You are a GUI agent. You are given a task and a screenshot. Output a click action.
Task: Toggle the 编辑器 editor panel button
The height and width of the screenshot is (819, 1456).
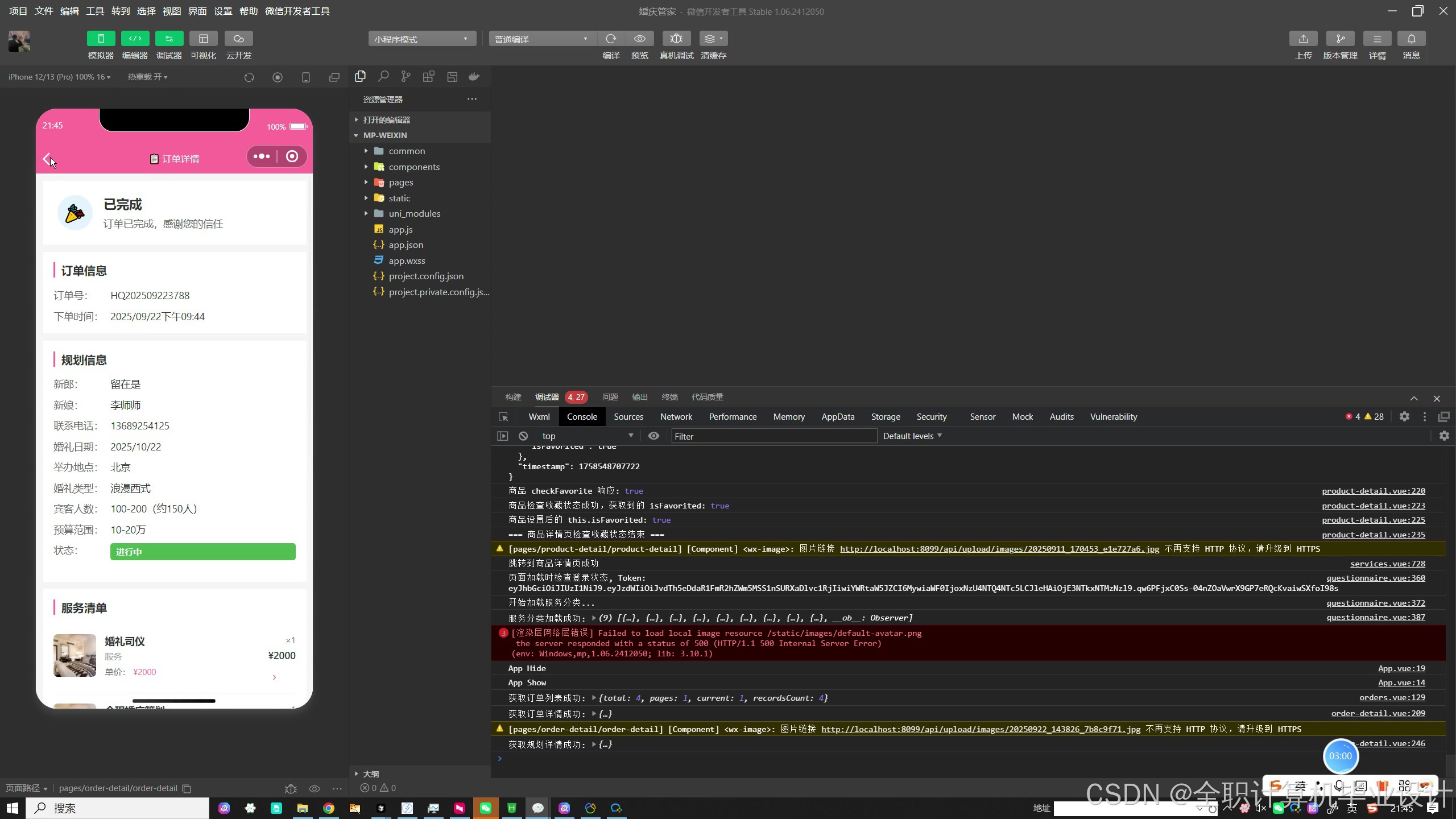tap(135, 39)
